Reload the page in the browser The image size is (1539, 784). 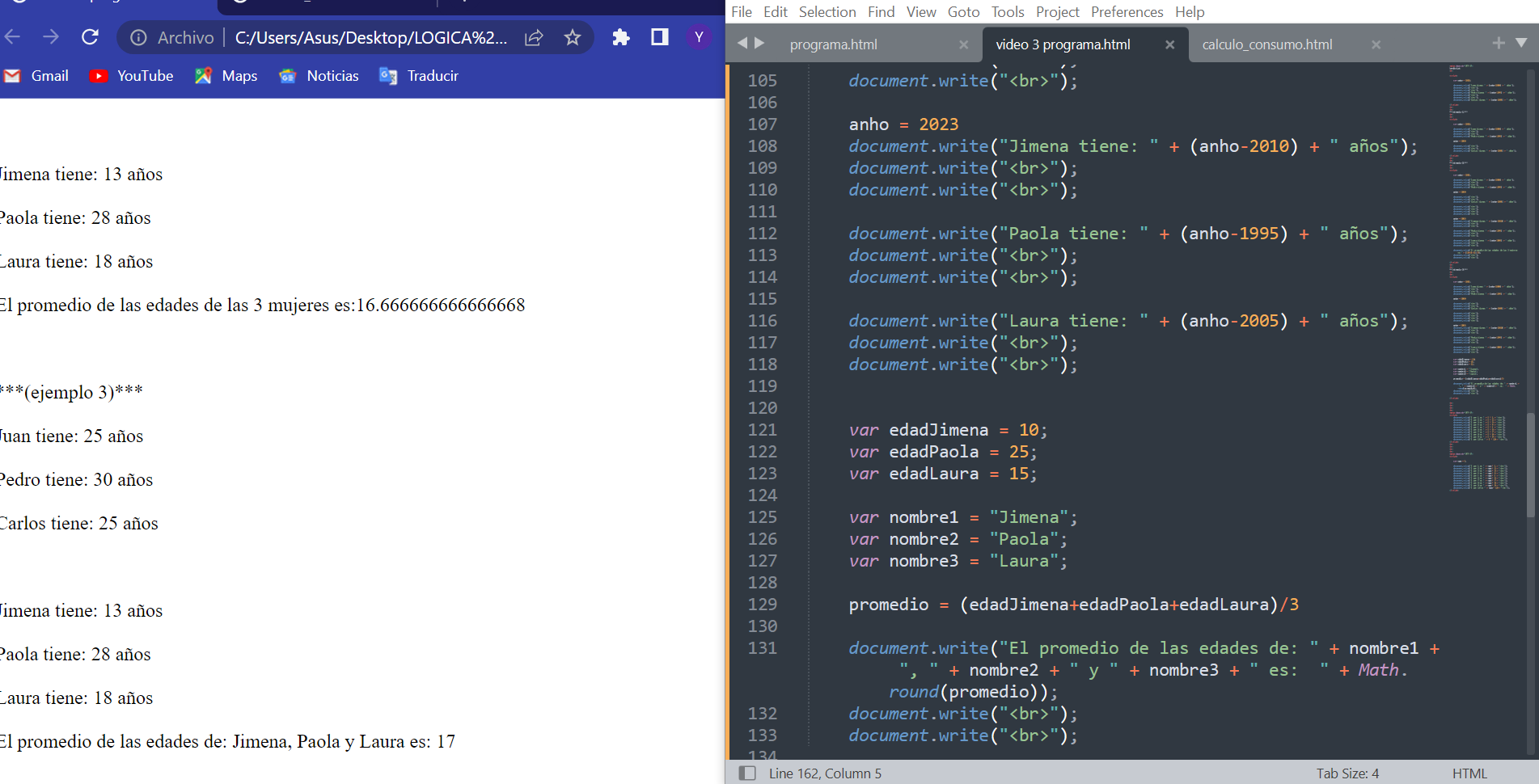coord(90,37)
